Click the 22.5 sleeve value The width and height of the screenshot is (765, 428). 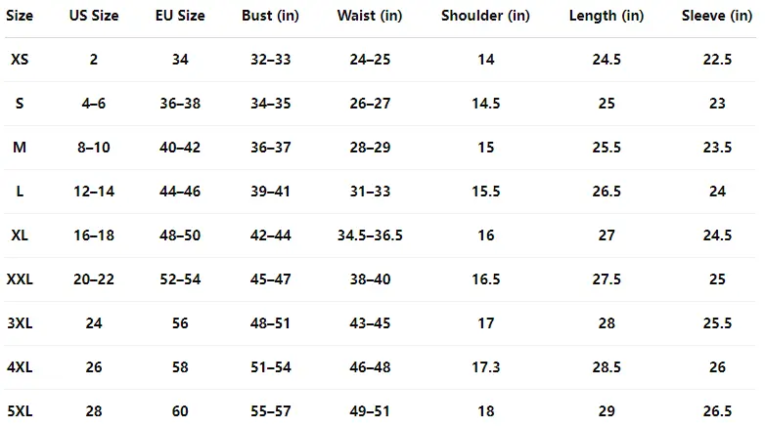(x=717, y=60)
